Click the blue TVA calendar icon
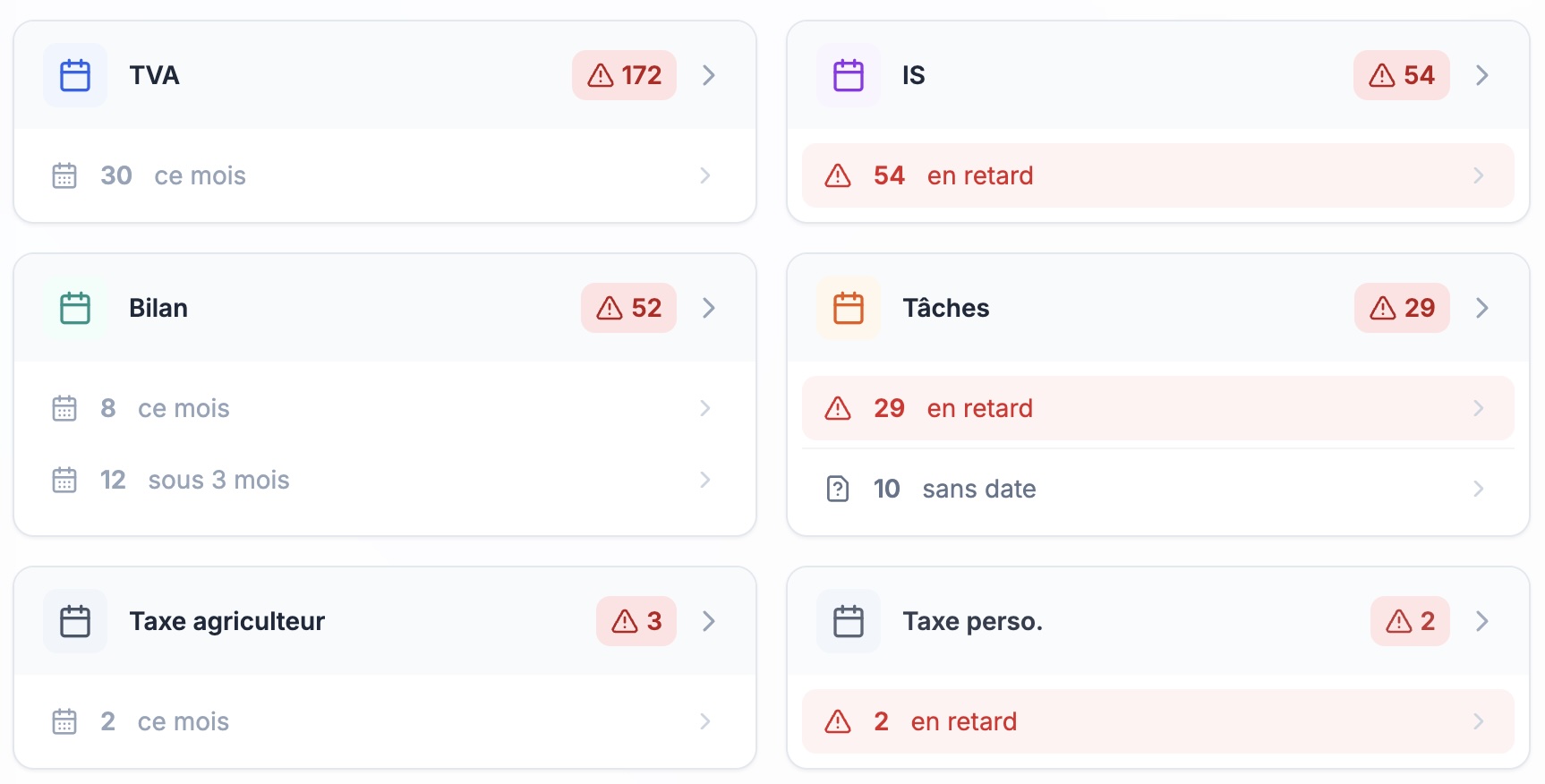This screenshot has height=784, width=1545. pyautogui.click(x=75, y=75)
